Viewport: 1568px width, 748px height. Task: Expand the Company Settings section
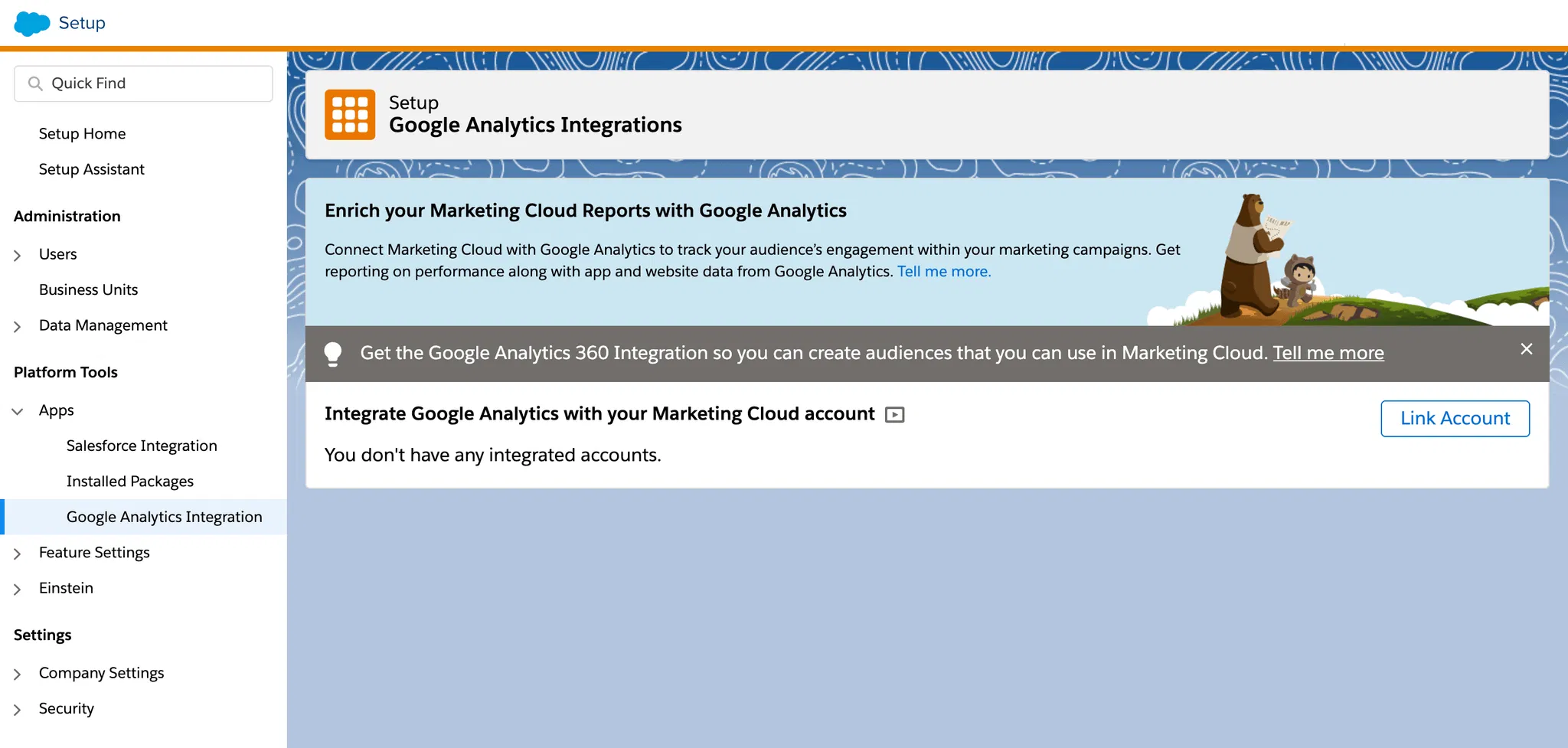(18, 674)
